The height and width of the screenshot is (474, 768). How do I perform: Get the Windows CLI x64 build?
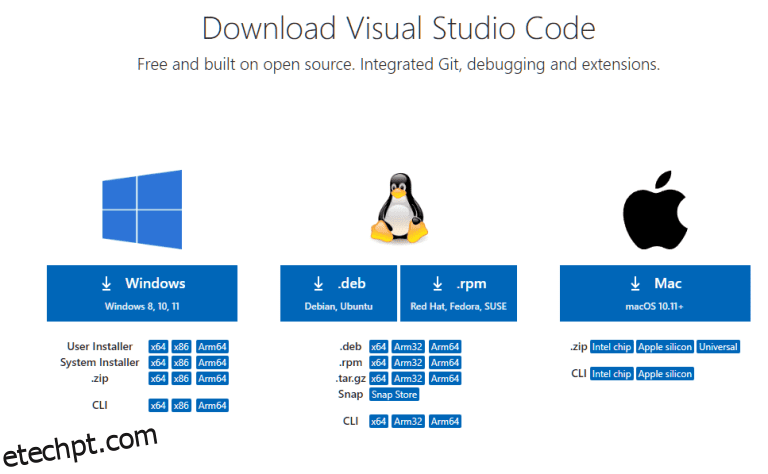[x=158, y=405]
